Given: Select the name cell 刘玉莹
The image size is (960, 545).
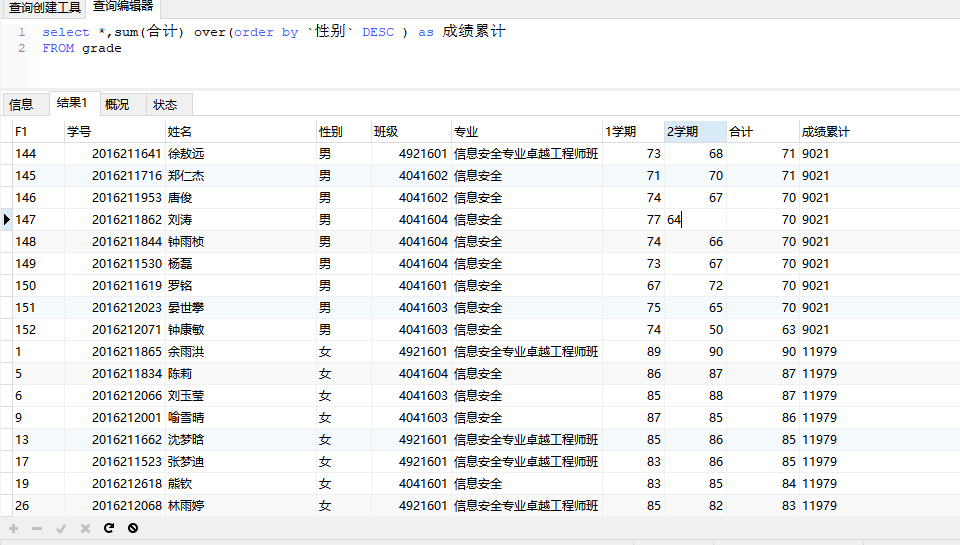Looking at the screenshot, I should [241, 396].
